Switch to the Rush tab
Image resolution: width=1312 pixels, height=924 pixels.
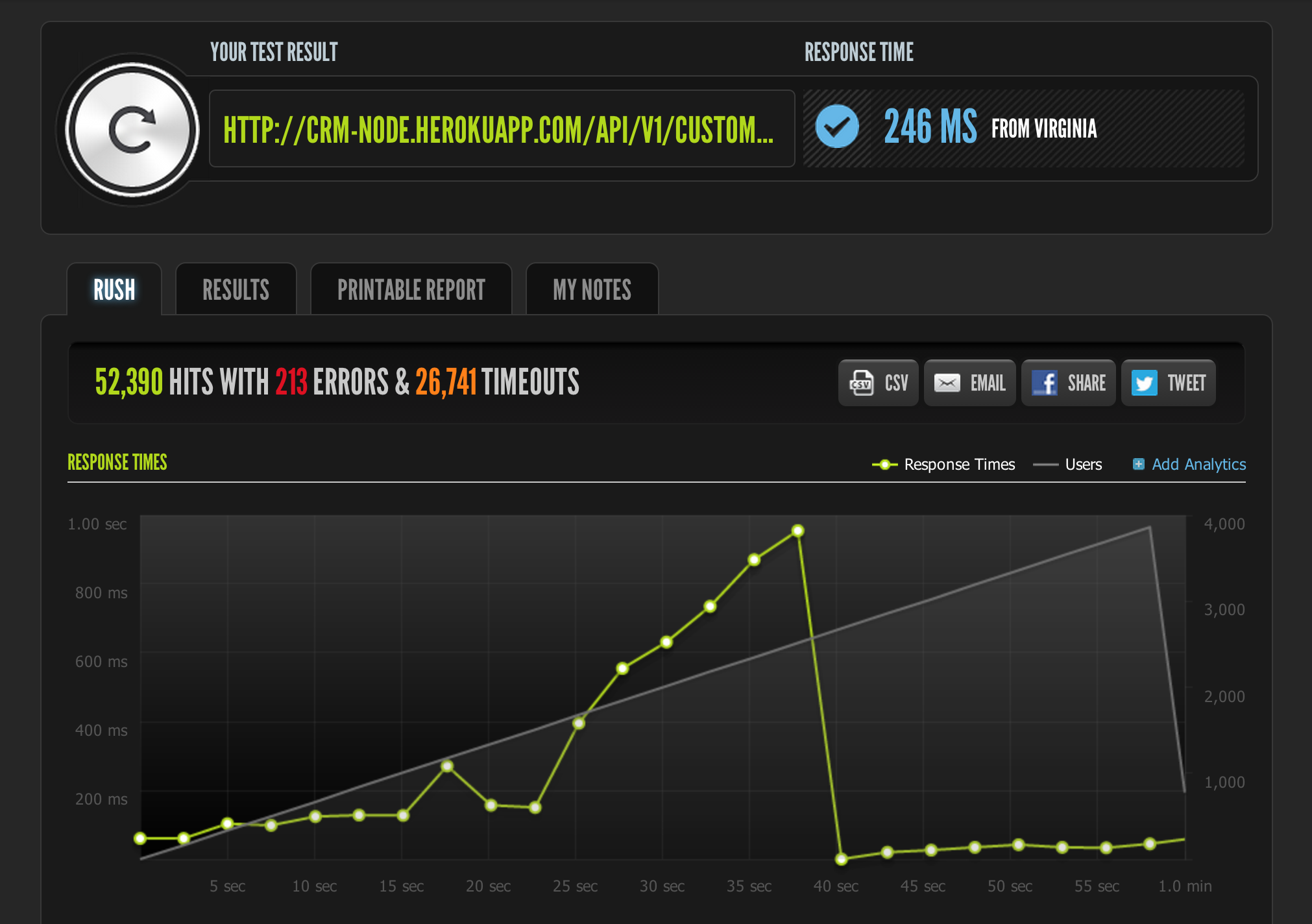pos(114,289)
